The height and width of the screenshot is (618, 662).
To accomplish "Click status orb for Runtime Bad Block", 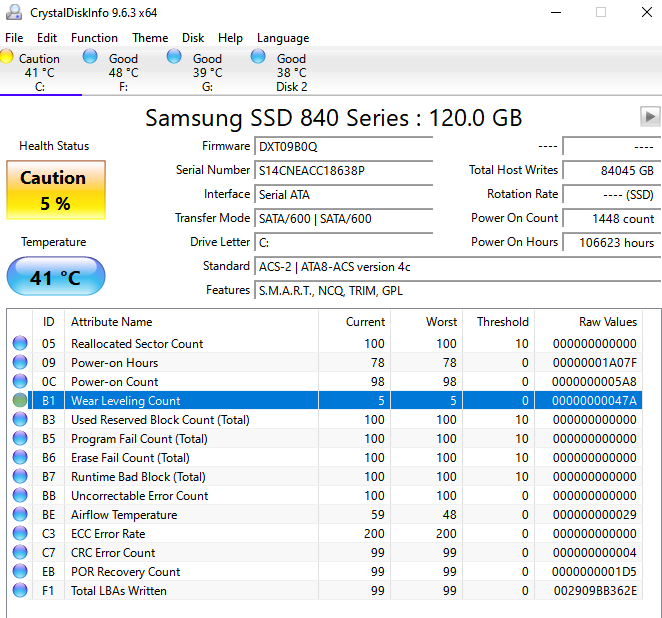I will tap(20, 476).
